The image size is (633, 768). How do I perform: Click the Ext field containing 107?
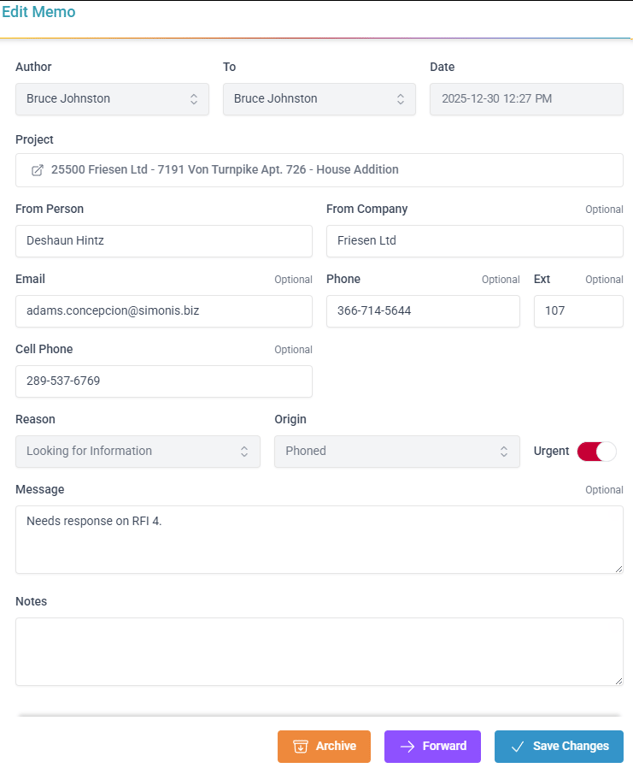578,311
